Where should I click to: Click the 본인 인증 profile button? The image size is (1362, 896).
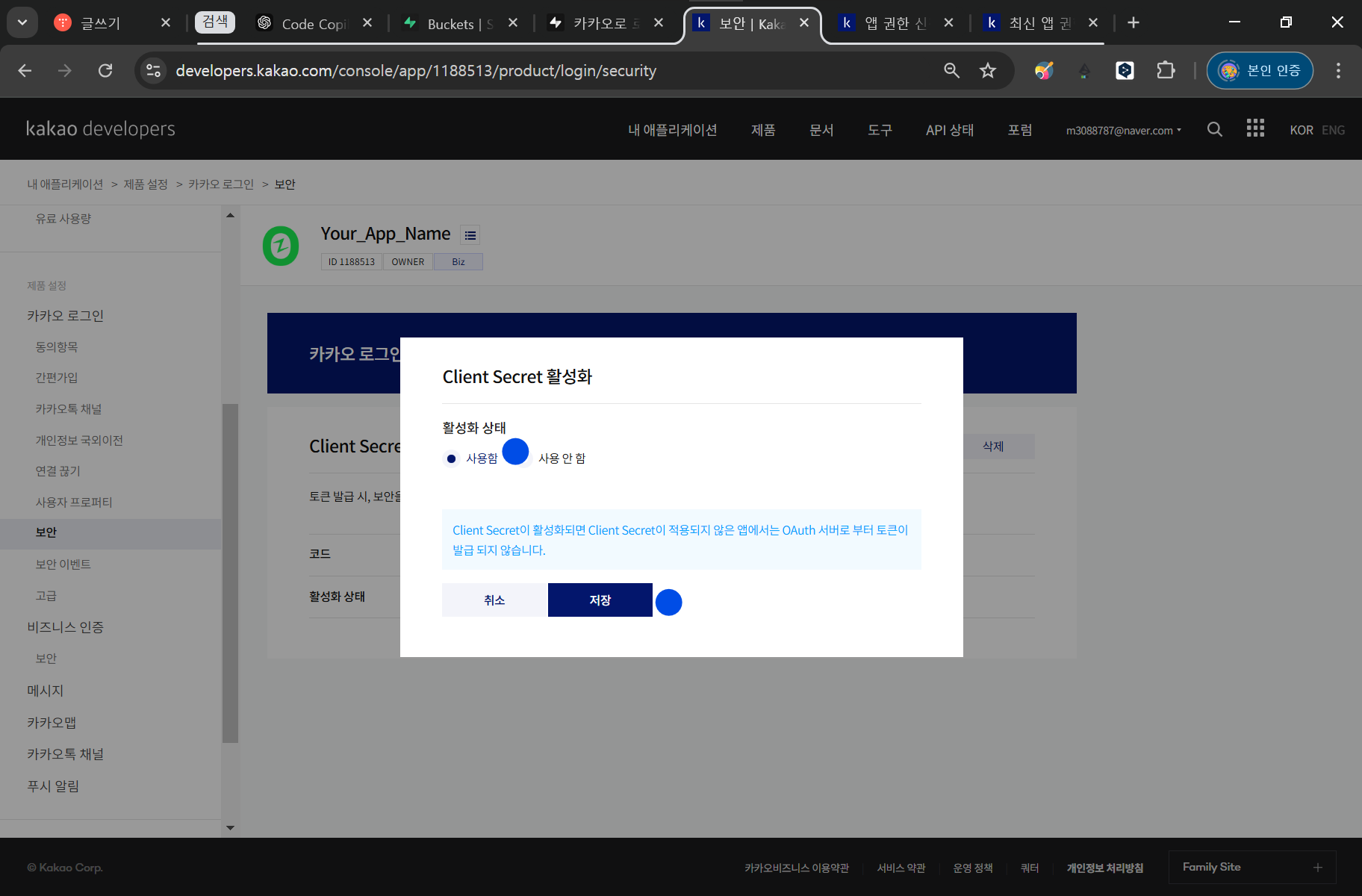click(x=1260, y=71)
